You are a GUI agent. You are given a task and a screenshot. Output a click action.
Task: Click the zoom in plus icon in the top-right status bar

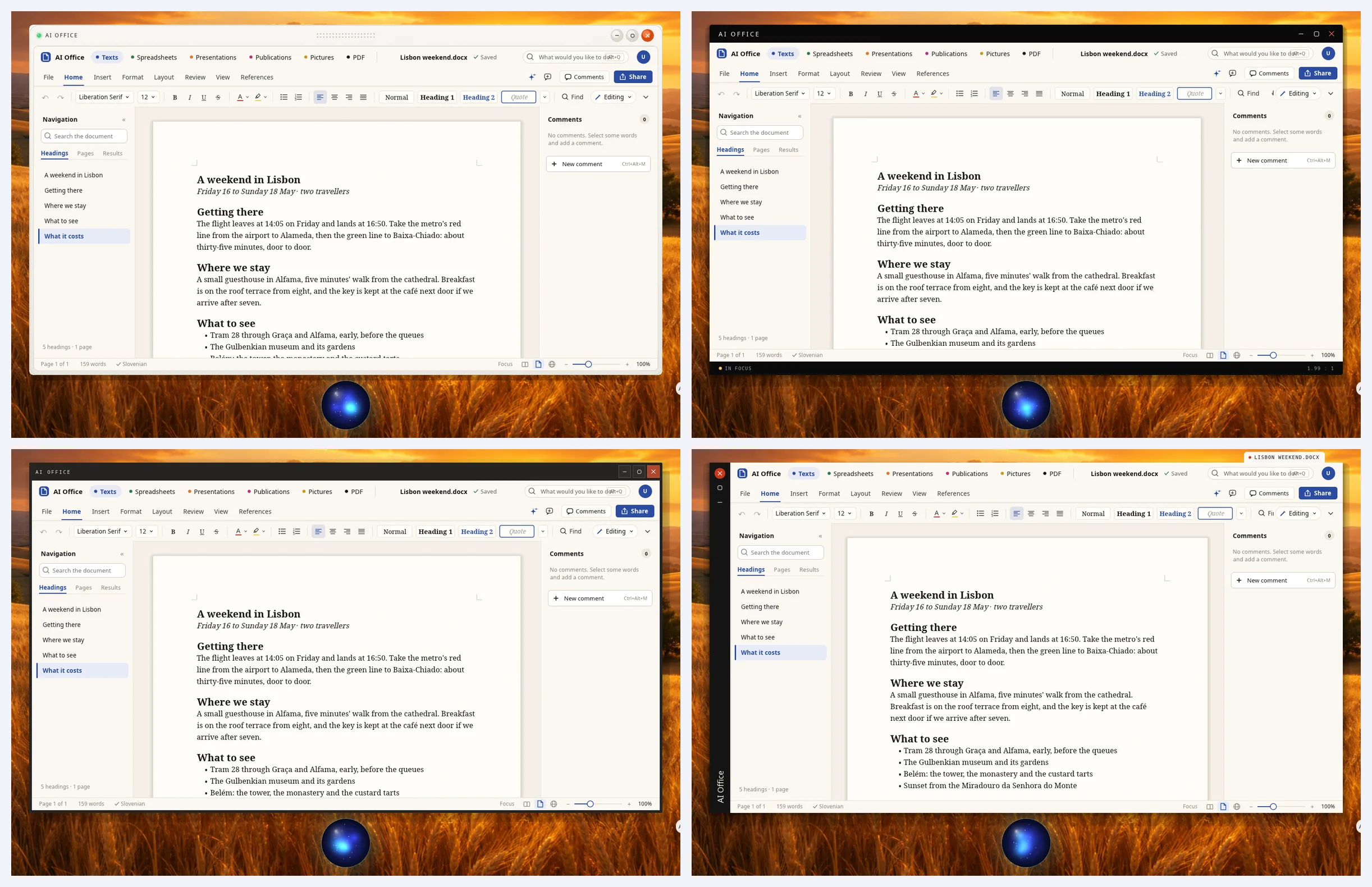click(x=1312, y=355)
